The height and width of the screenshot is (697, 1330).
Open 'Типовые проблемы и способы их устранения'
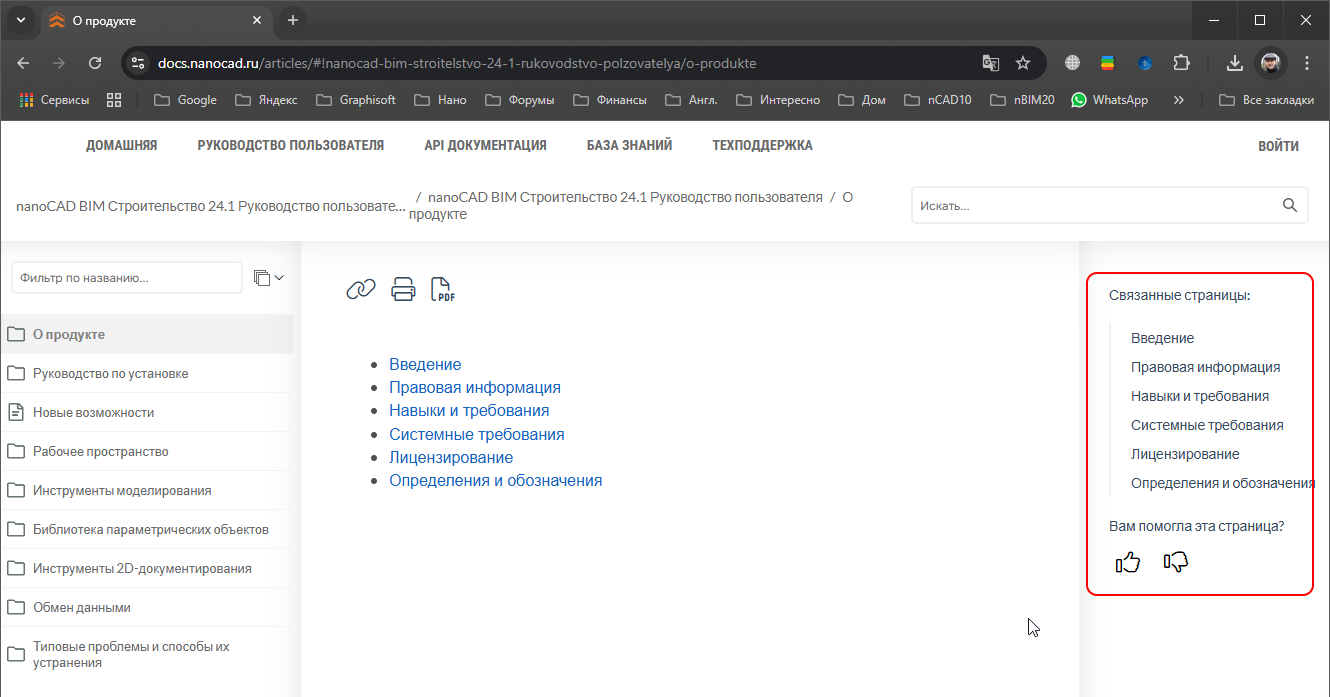146,655
